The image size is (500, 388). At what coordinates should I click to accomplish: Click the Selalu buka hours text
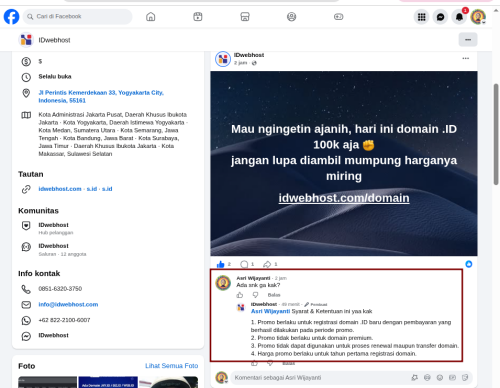coord(55,77)
